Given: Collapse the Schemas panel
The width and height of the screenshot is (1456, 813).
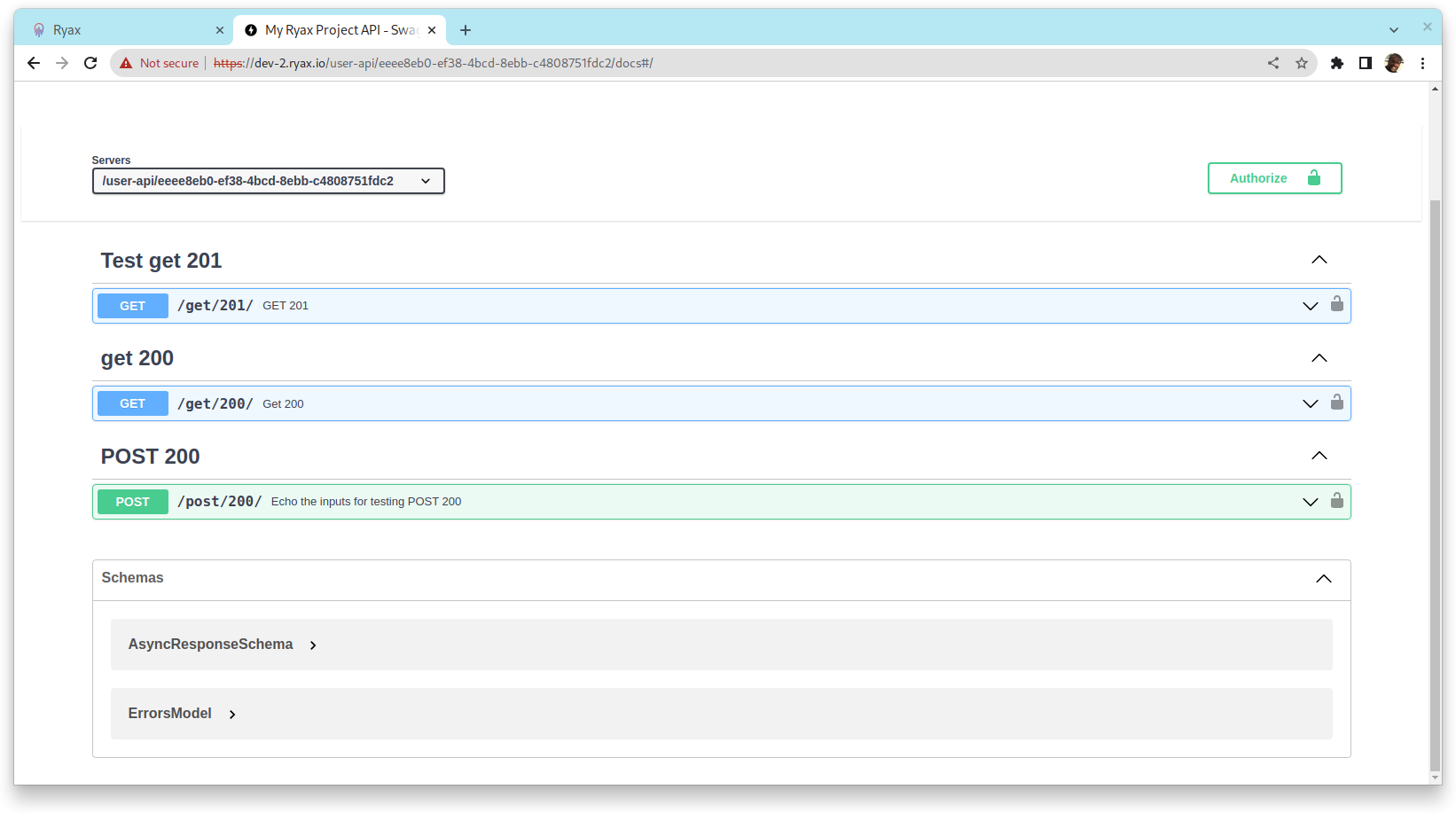Looking at the screenshot, I should click(1323, 578).
